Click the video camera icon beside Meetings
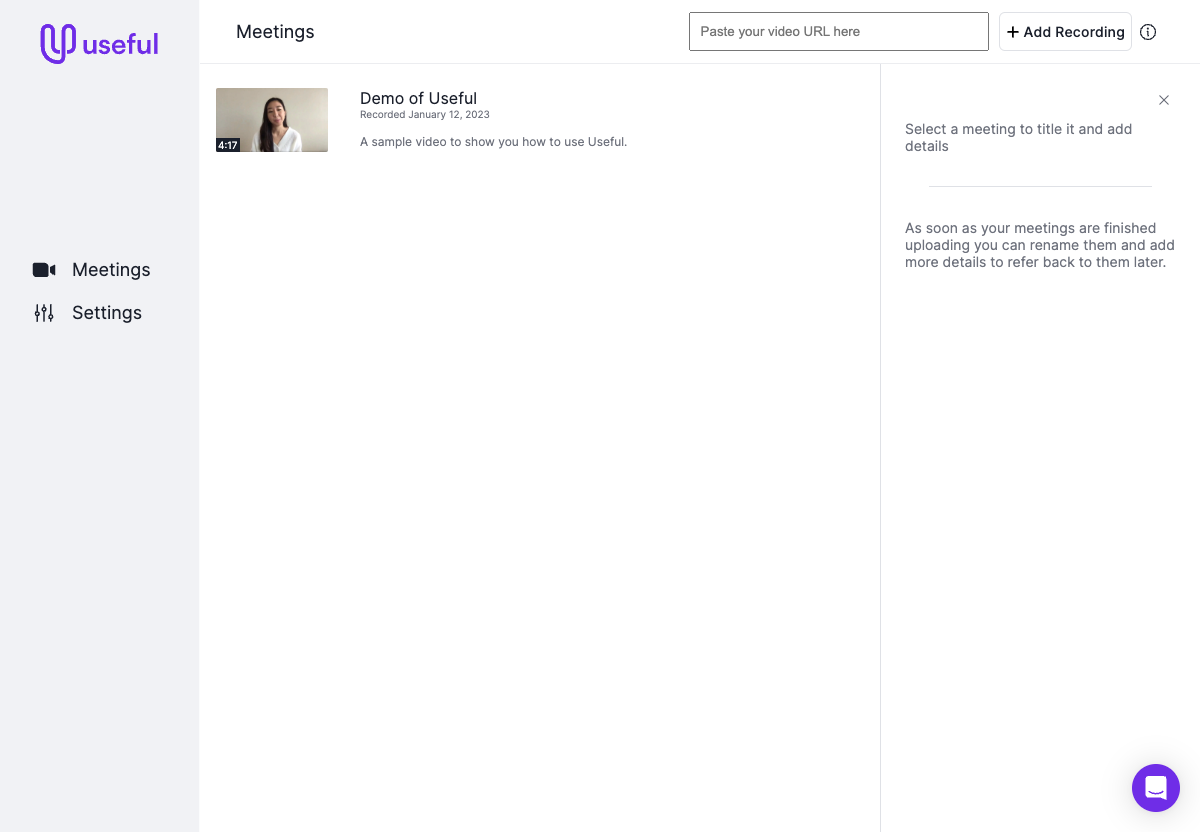The height and width of the screenshot is (832, 1200). coord(44,270)
